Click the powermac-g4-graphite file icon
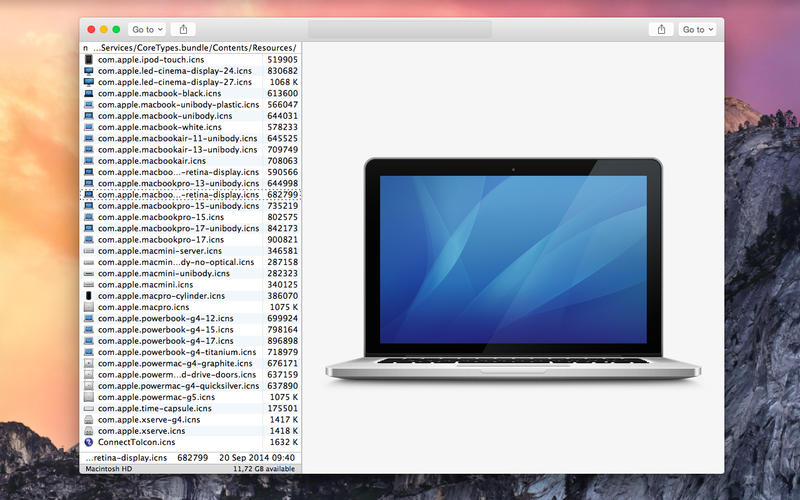This screenshot has height=500, width=800. [x=89, y=363]
